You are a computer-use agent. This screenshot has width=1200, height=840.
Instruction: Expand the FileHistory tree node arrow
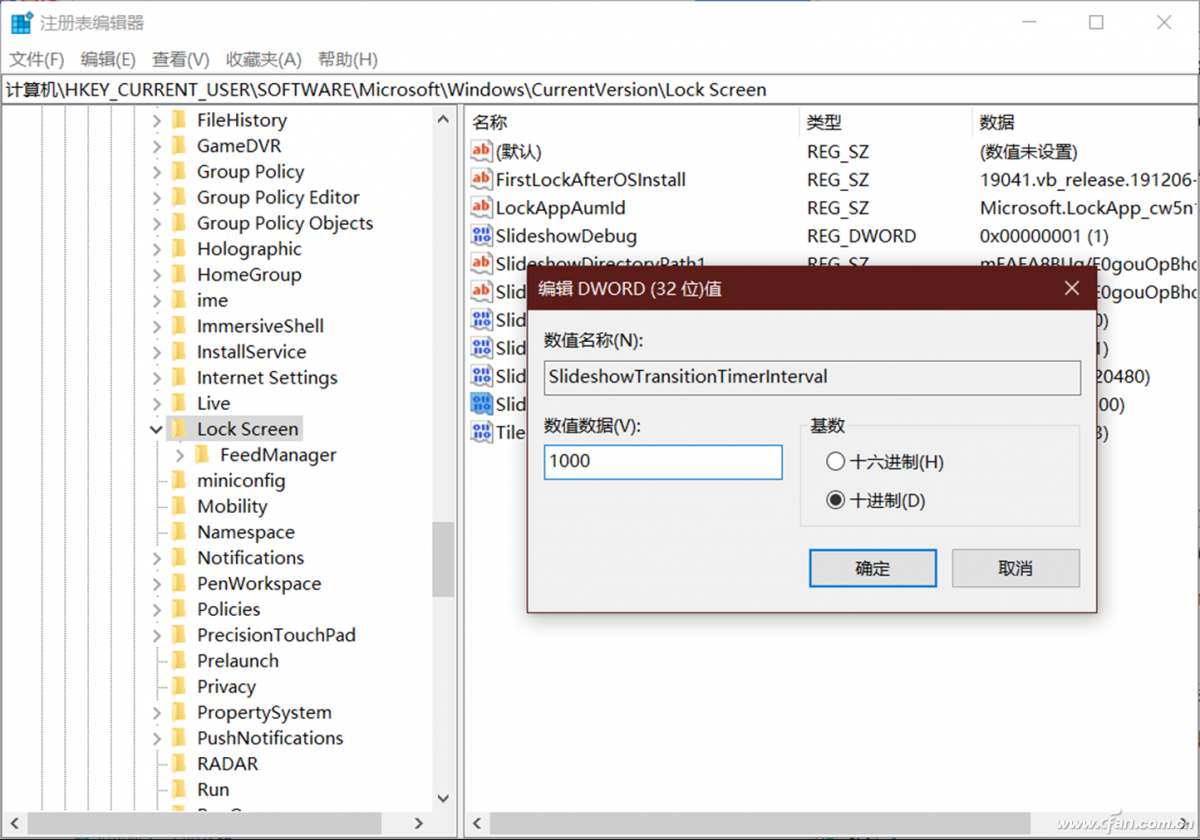point(156,121)
